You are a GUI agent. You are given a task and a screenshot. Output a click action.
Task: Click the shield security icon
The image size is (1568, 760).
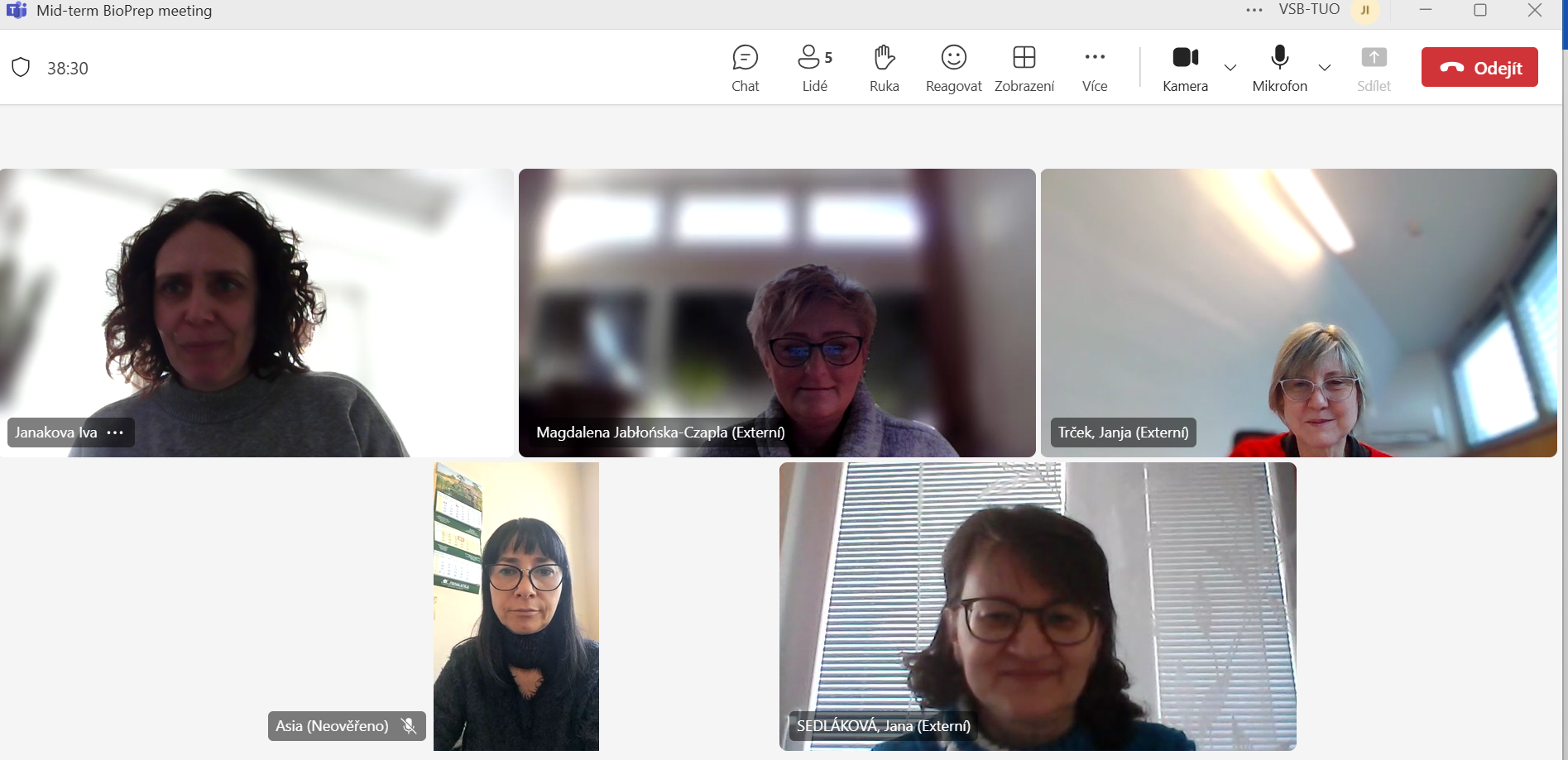22,68
